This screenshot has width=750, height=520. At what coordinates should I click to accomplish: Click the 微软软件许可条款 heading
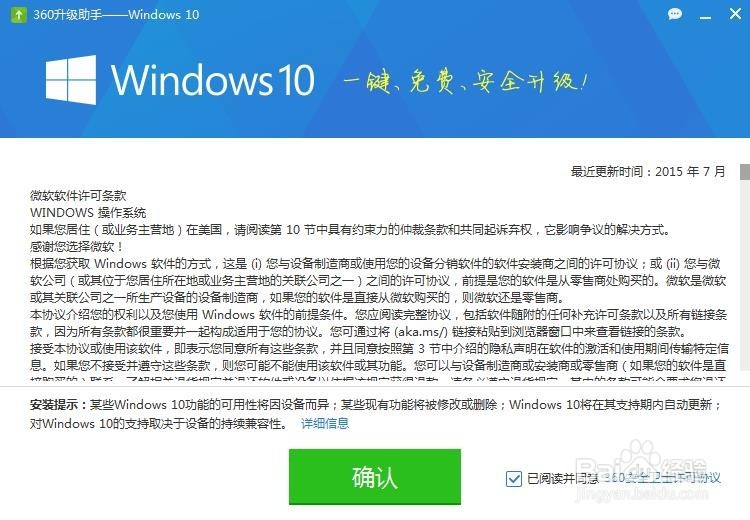[x=78, y=195]
